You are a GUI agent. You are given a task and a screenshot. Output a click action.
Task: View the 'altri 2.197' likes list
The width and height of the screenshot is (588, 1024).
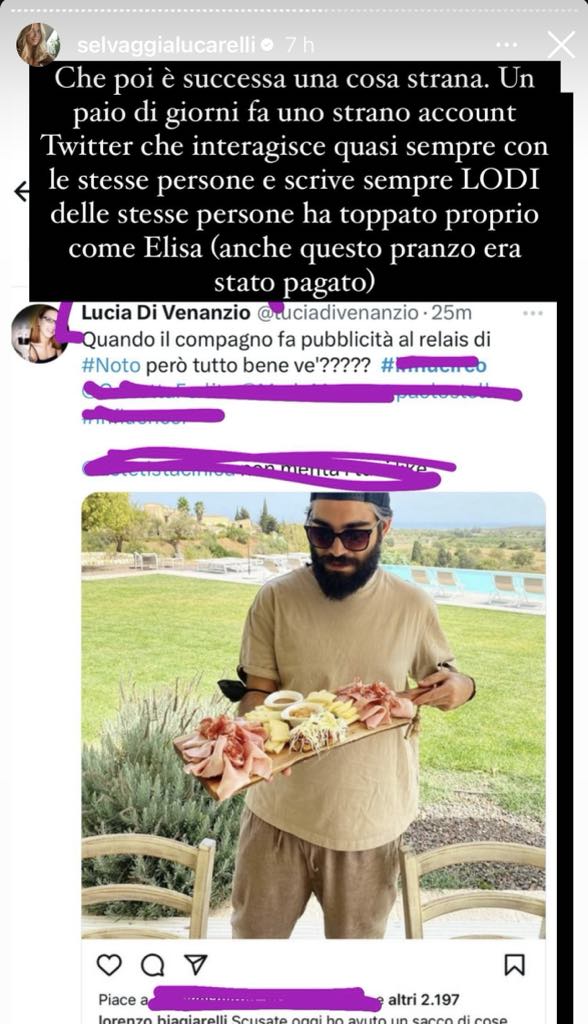(423, 999)
